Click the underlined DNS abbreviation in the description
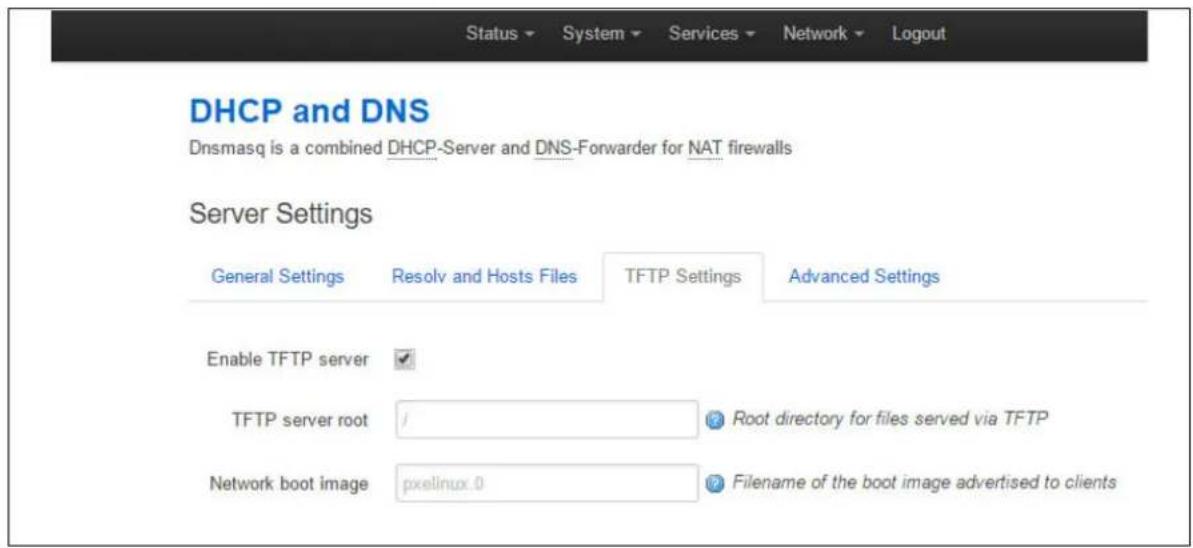The width and height of the screenshot is (1193, 548). [x=552, y=148]
